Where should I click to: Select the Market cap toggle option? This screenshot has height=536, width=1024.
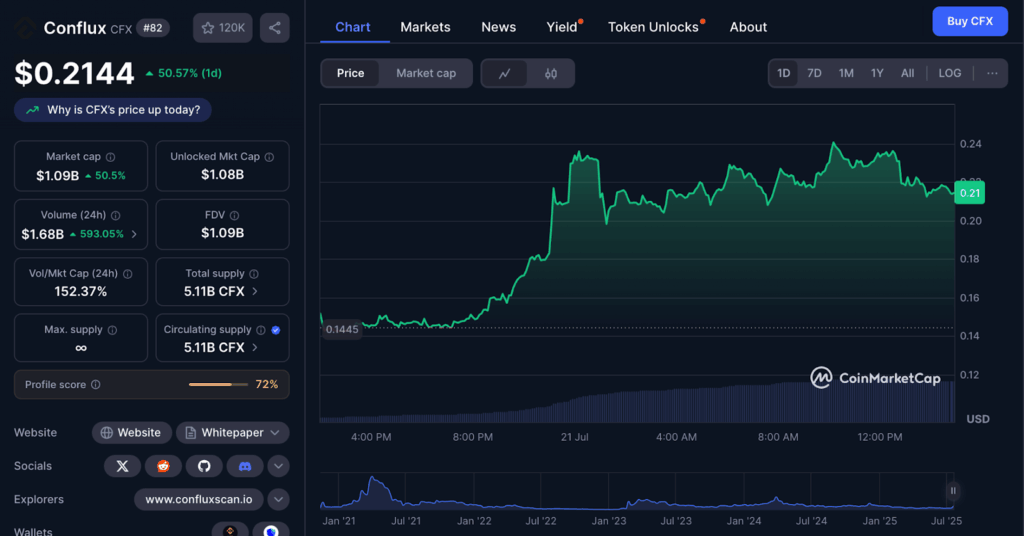(x=426, y=73)
